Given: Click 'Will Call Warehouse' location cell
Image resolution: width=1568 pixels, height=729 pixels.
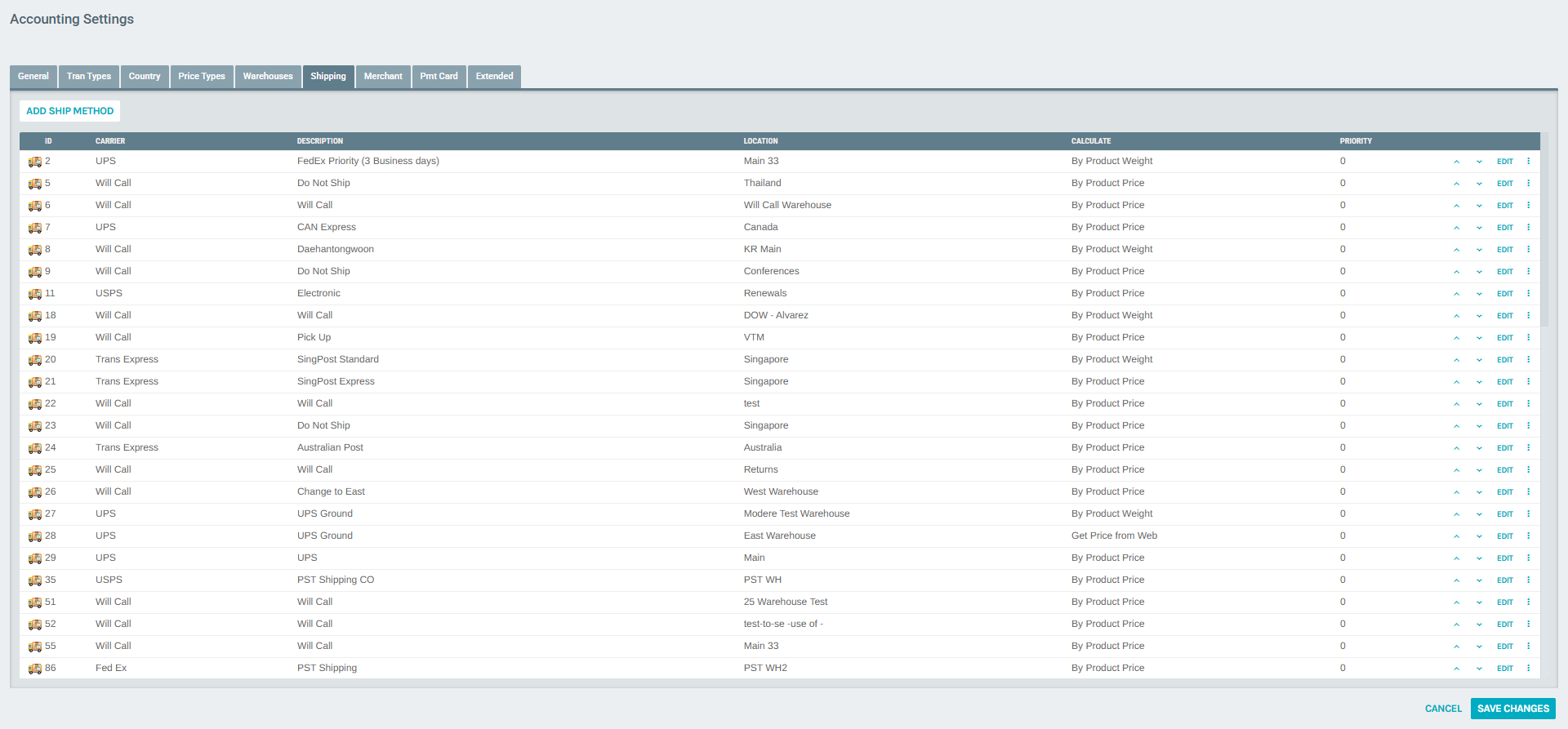Looking at the screenshot, I should click(787, 206).
